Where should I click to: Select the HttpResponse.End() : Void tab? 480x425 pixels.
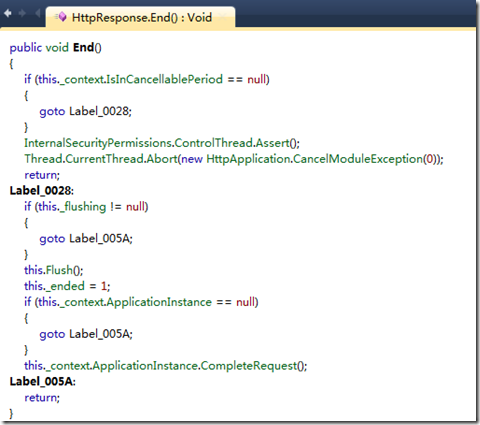pos(140,17)
